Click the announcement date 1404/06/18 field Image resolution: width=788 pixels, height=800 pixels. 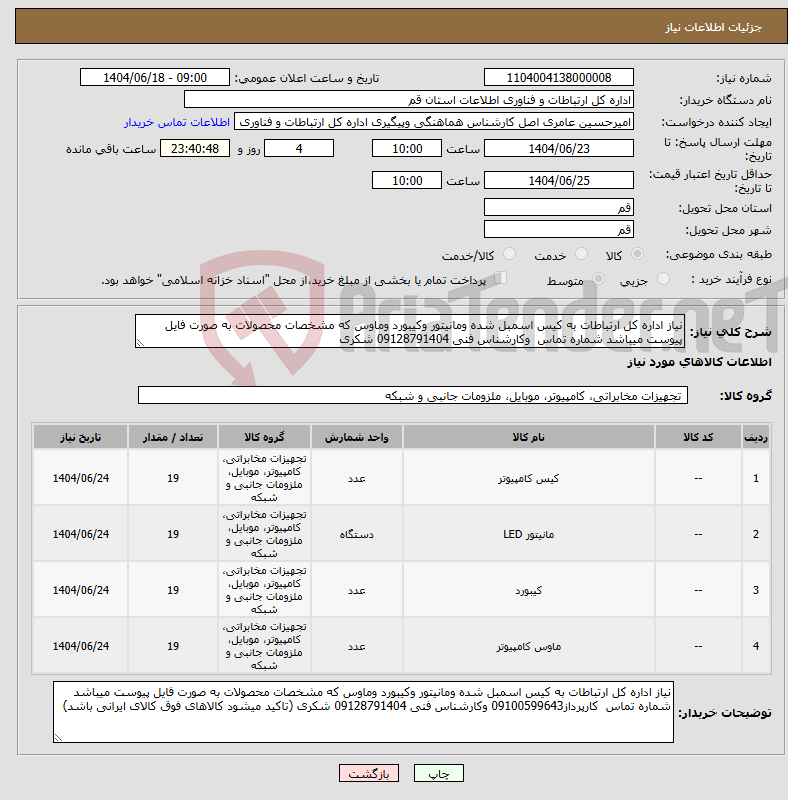pos(155,78)
